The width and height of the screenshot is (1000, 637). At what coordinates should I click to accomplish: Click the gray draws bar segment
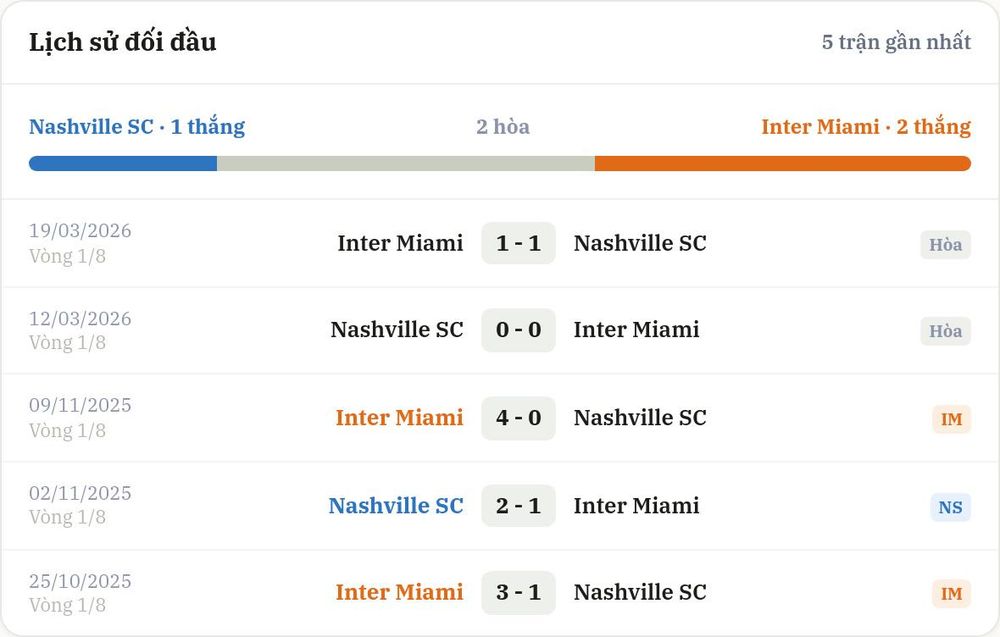pyautogui.click(x=406, y=163)
